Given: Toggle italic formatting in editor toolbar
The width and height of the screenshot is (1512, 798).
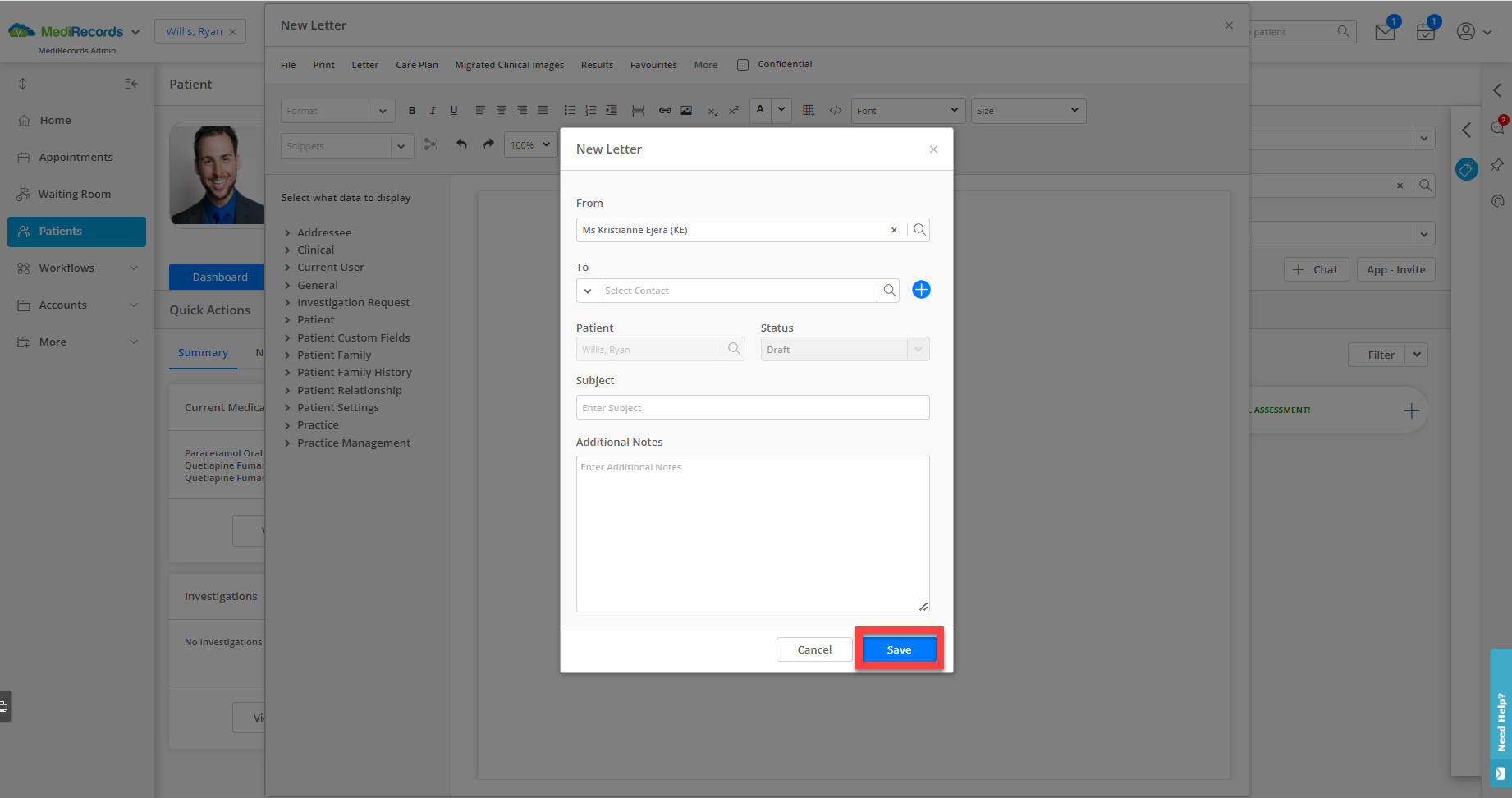Looking at the screenshot, I should click(x=433, y=111).
